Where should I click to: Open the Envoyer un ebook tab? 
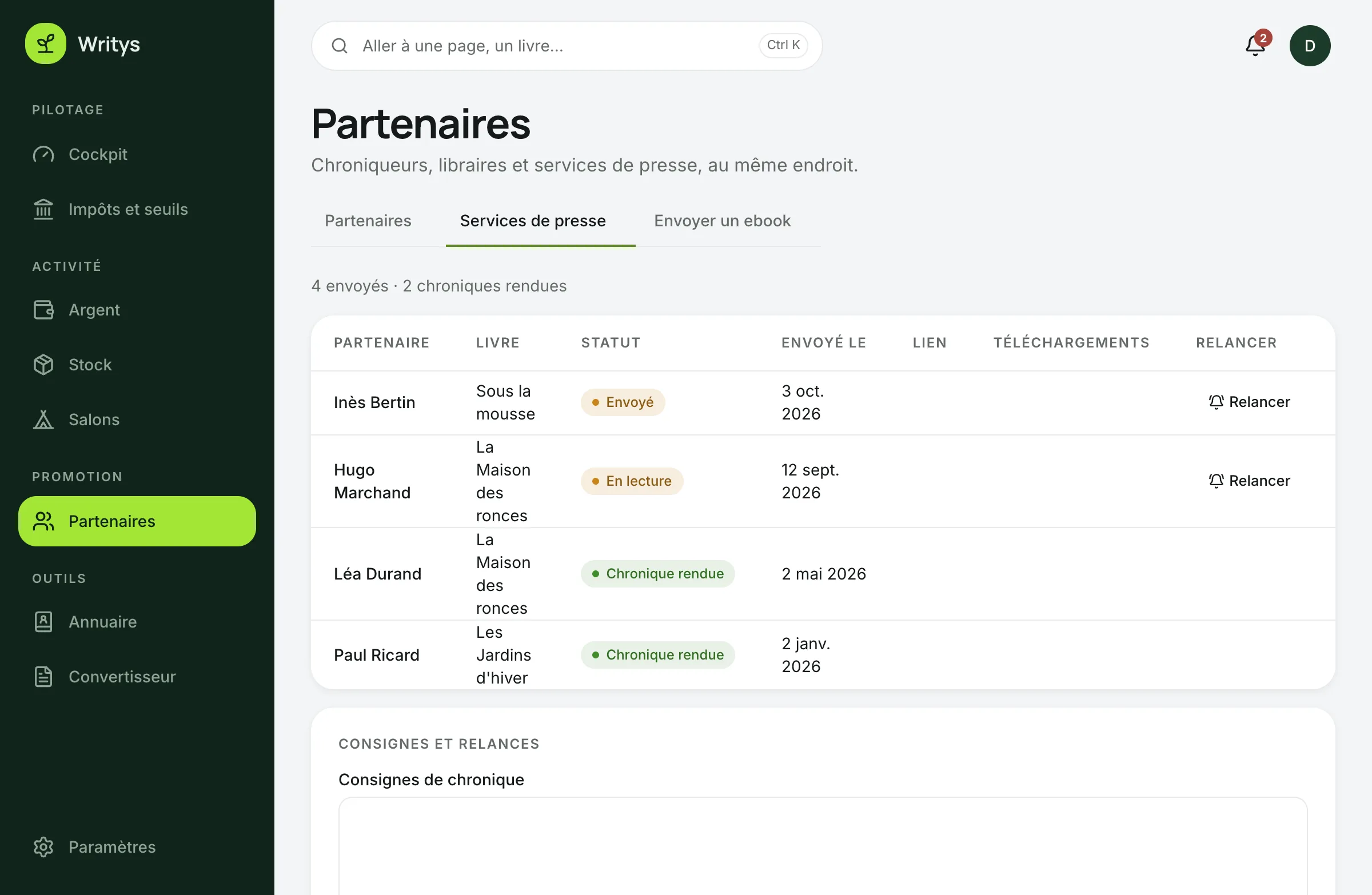(x=722, y=221)
